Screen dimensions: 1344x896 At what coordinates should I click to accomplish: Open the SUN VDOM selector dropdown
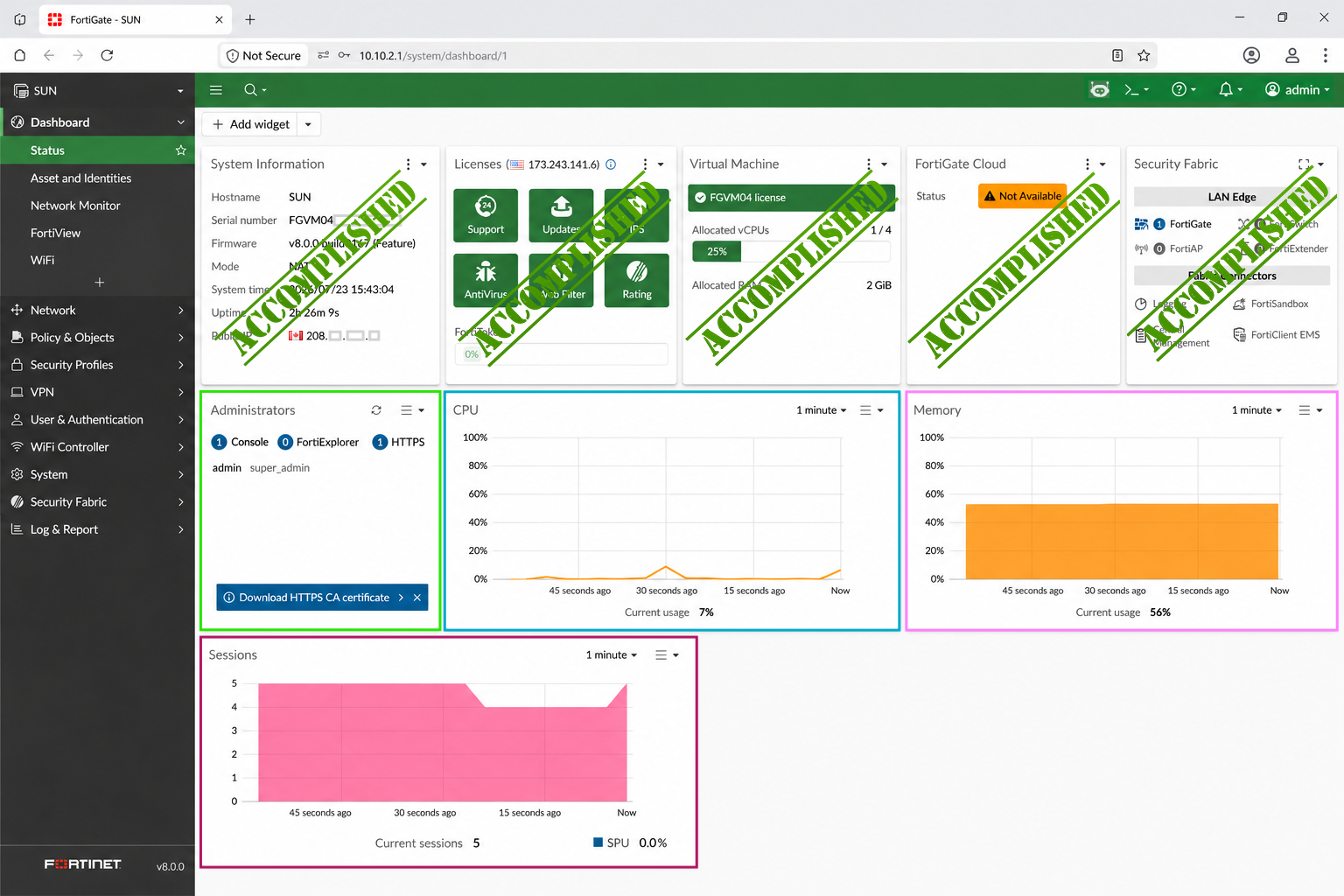tap(99, 91)
